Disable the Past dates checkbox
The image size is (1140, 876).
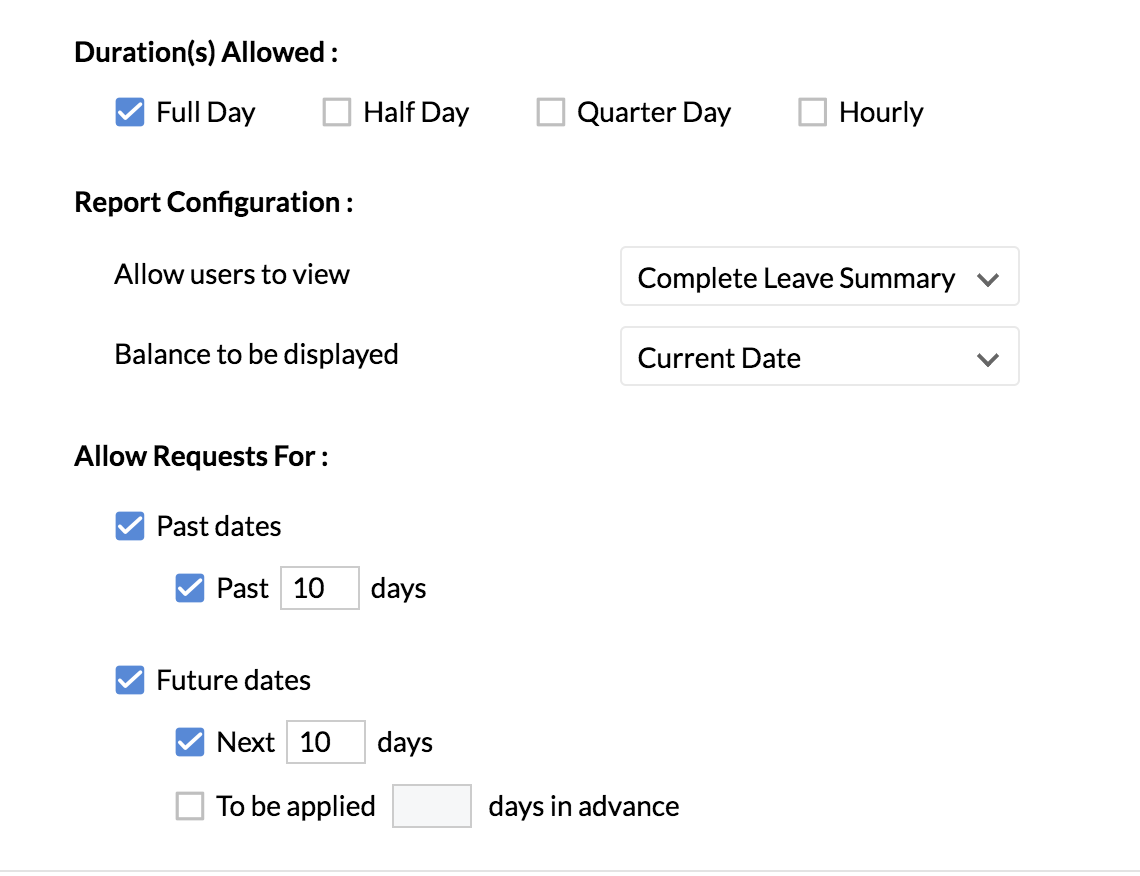point(130,526)
